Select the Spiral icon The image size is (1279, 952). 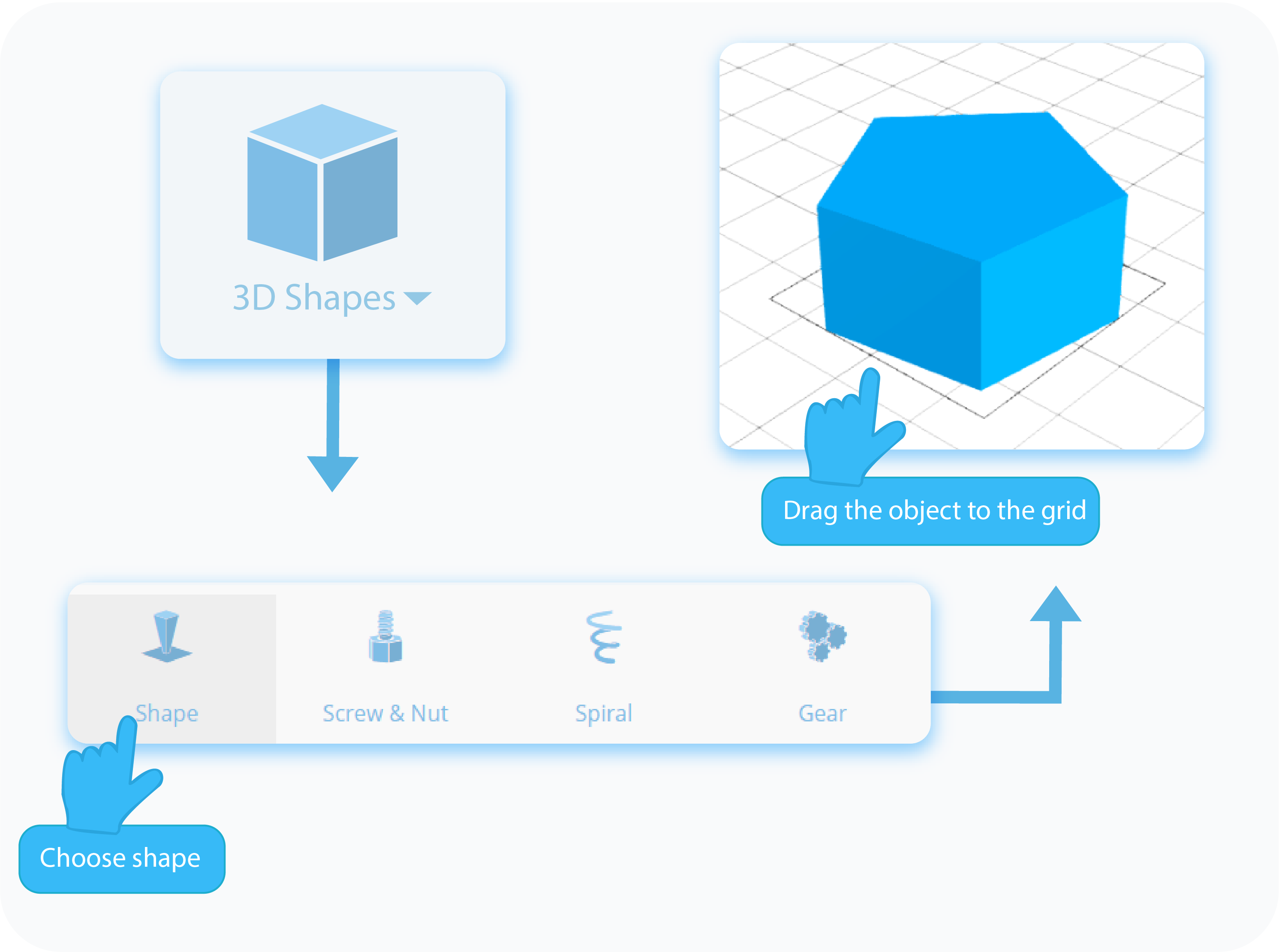tap(603, 637)
